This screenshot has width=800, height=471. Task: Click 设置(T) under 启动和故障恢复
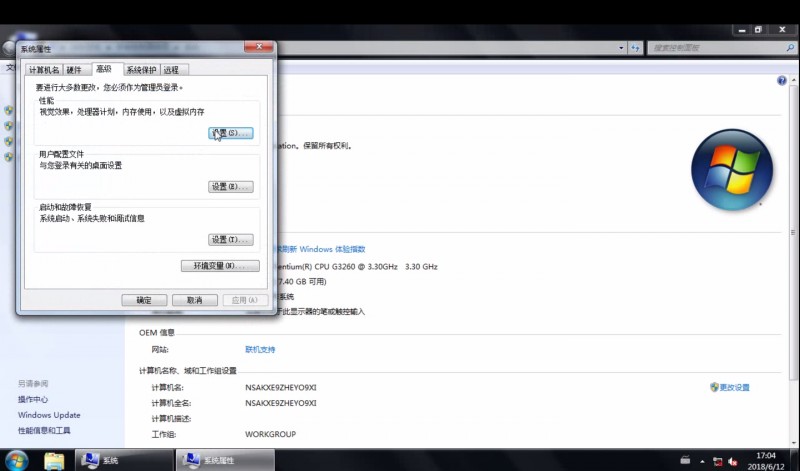coord(231,239)
